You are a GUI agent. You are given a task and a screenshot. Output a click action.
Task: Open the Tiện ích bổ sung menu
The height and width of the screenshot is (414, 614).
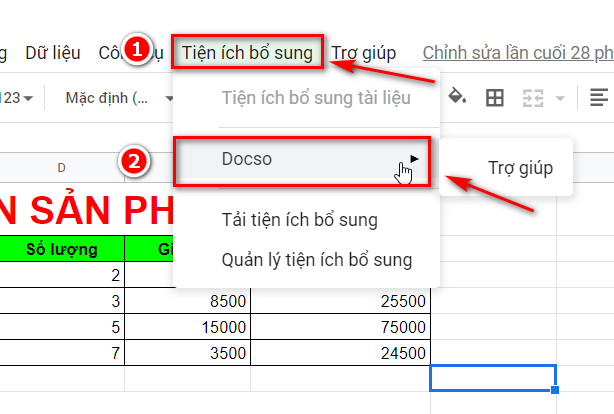[247, 52]
